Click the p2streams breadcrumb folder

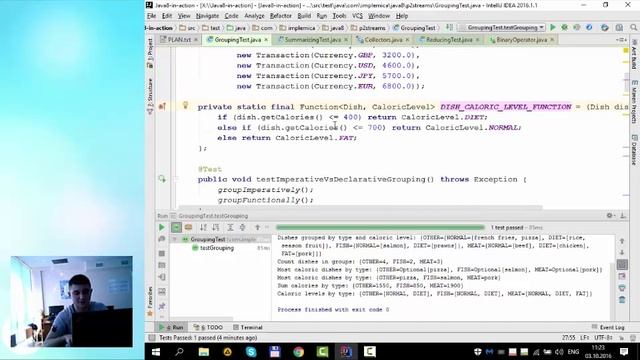[x=369, y=28]
